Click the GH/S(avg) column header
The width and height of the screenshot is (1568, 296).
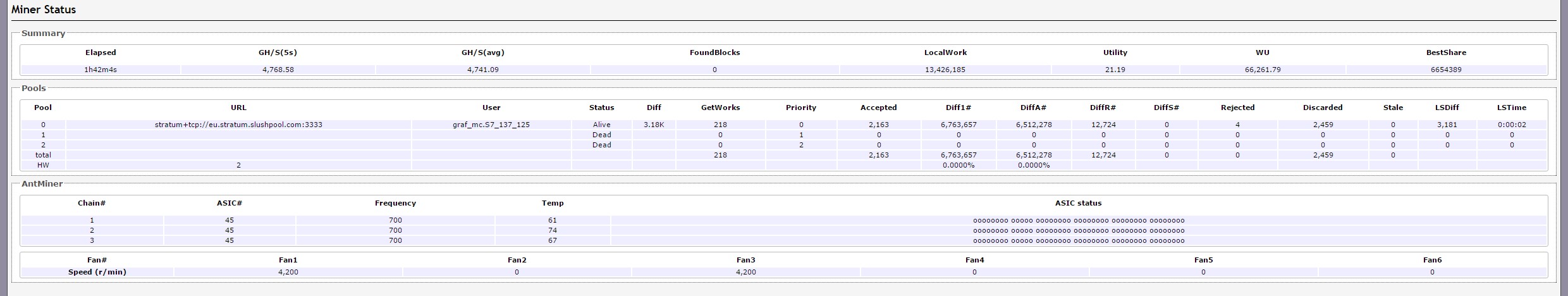[x=482, y=52]
